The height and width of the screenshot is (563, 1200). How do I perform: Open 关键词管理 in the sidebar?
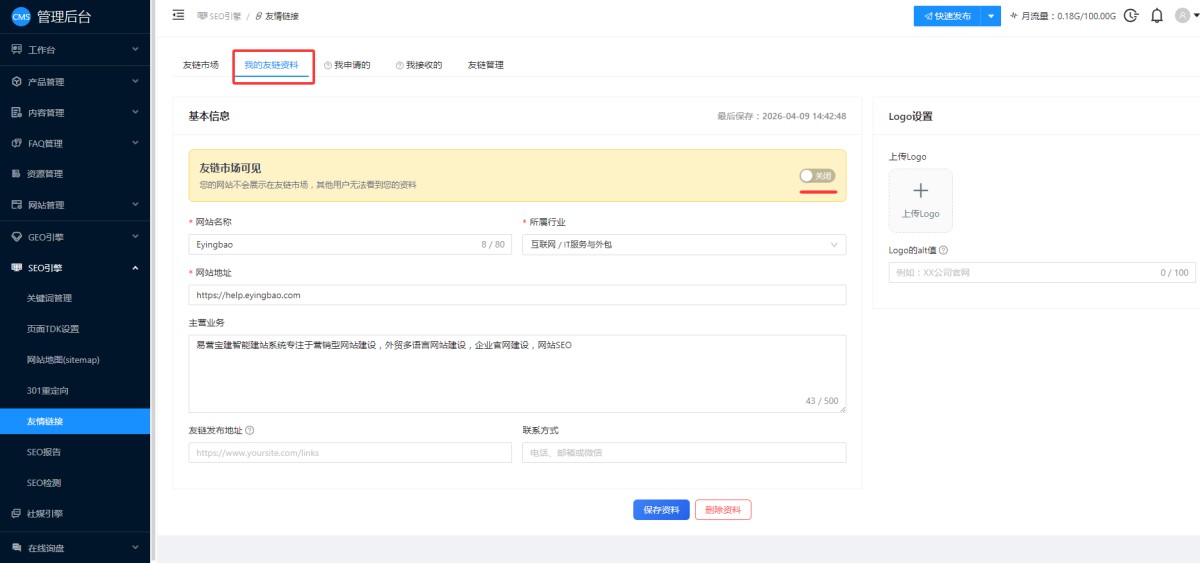[49, 298]
